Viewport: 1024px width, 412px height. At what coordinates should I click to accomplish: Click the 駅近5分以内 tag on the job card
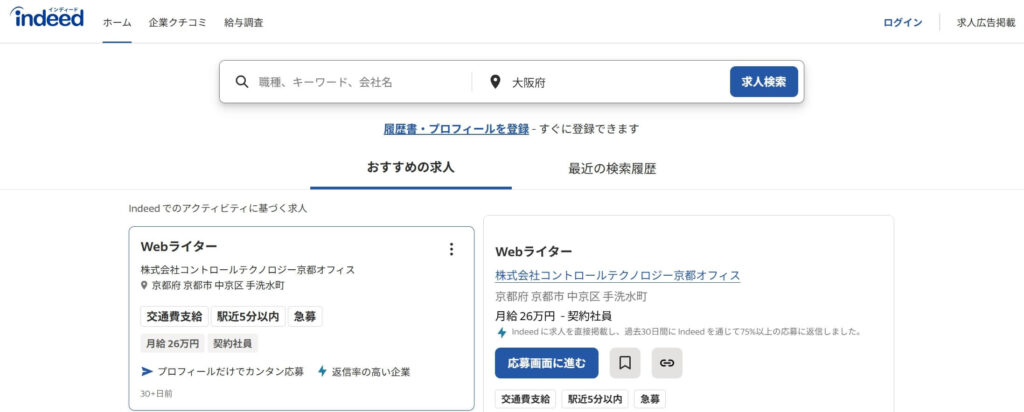pyautogui.click(x=248, y=317)
